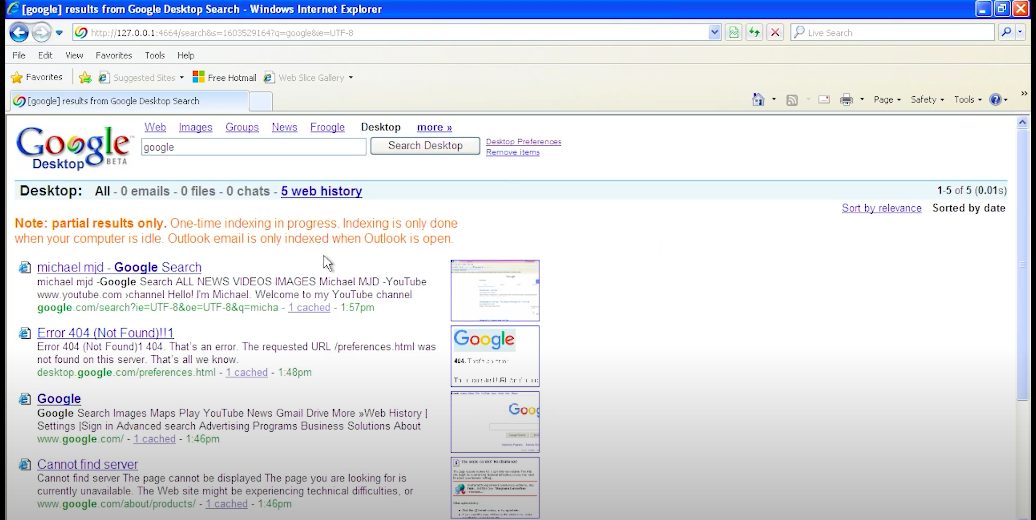Open the View menu in menu bar
The image size is (1036, 520).
tap(74, 55)
